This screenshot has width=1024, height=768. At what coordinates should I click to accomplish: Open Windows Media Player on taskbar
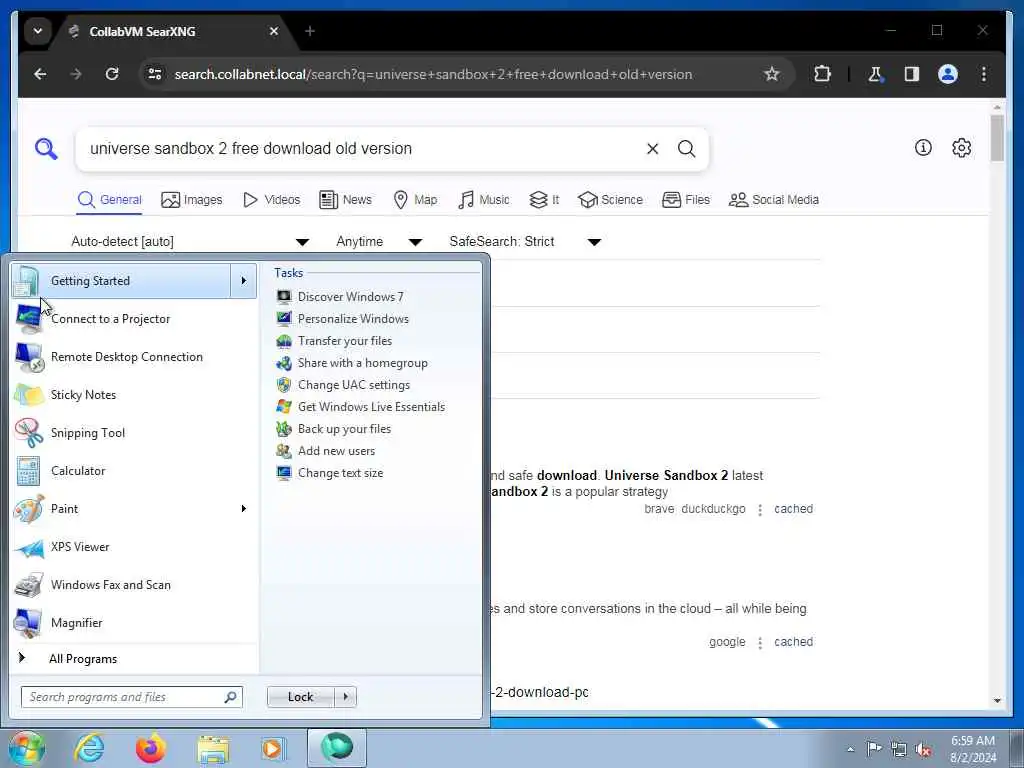[x=272, y=748]
